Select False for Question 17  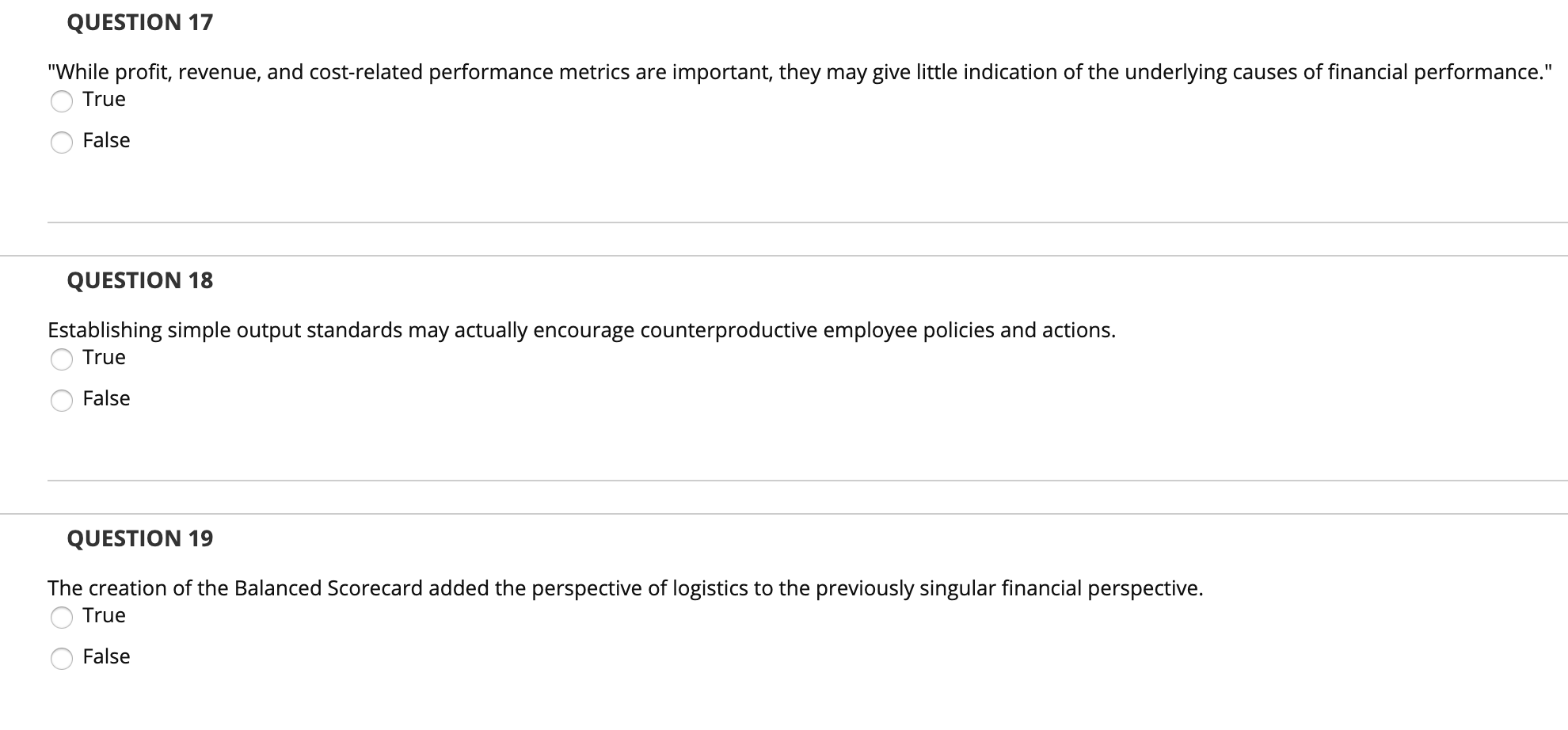(x=62, y=143)
